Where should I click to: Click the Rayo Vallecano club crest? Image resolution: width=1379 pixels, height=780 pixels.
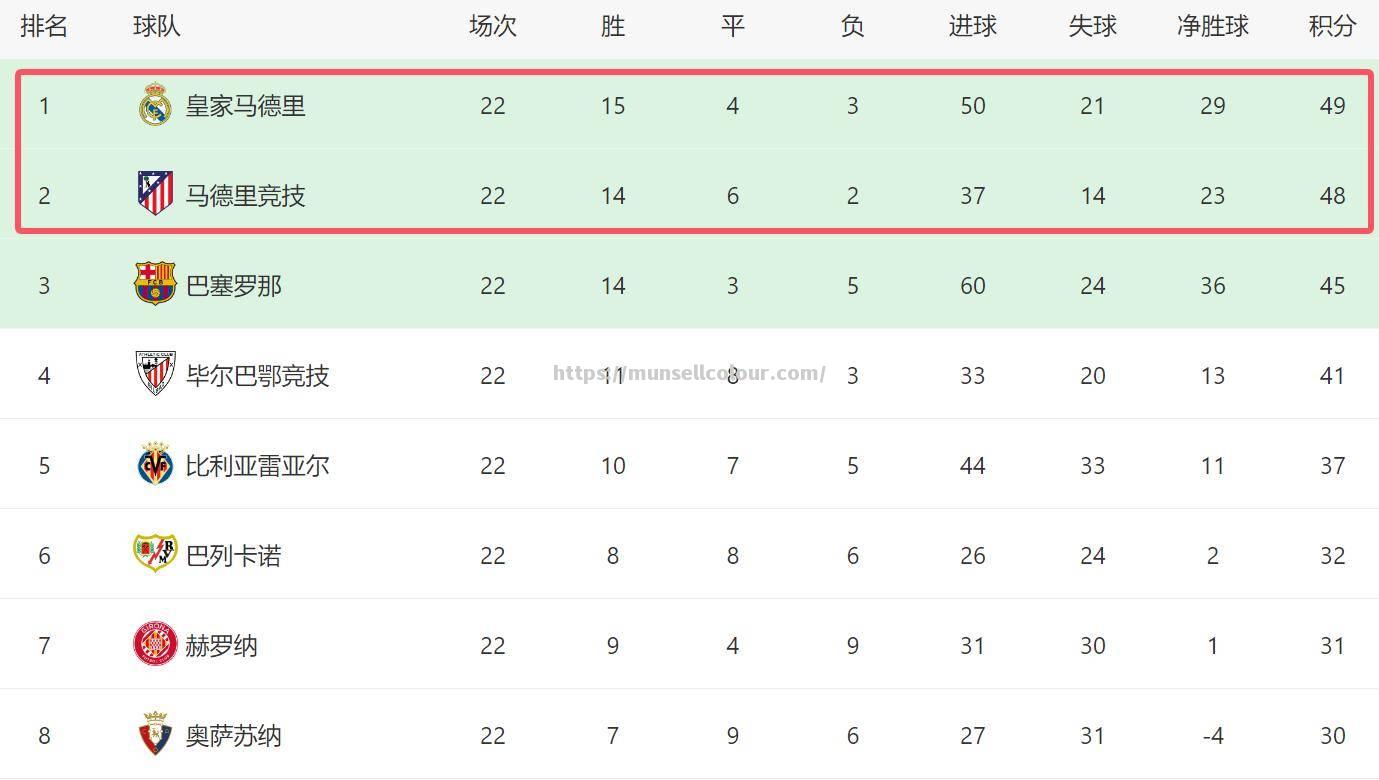point(155,553)
